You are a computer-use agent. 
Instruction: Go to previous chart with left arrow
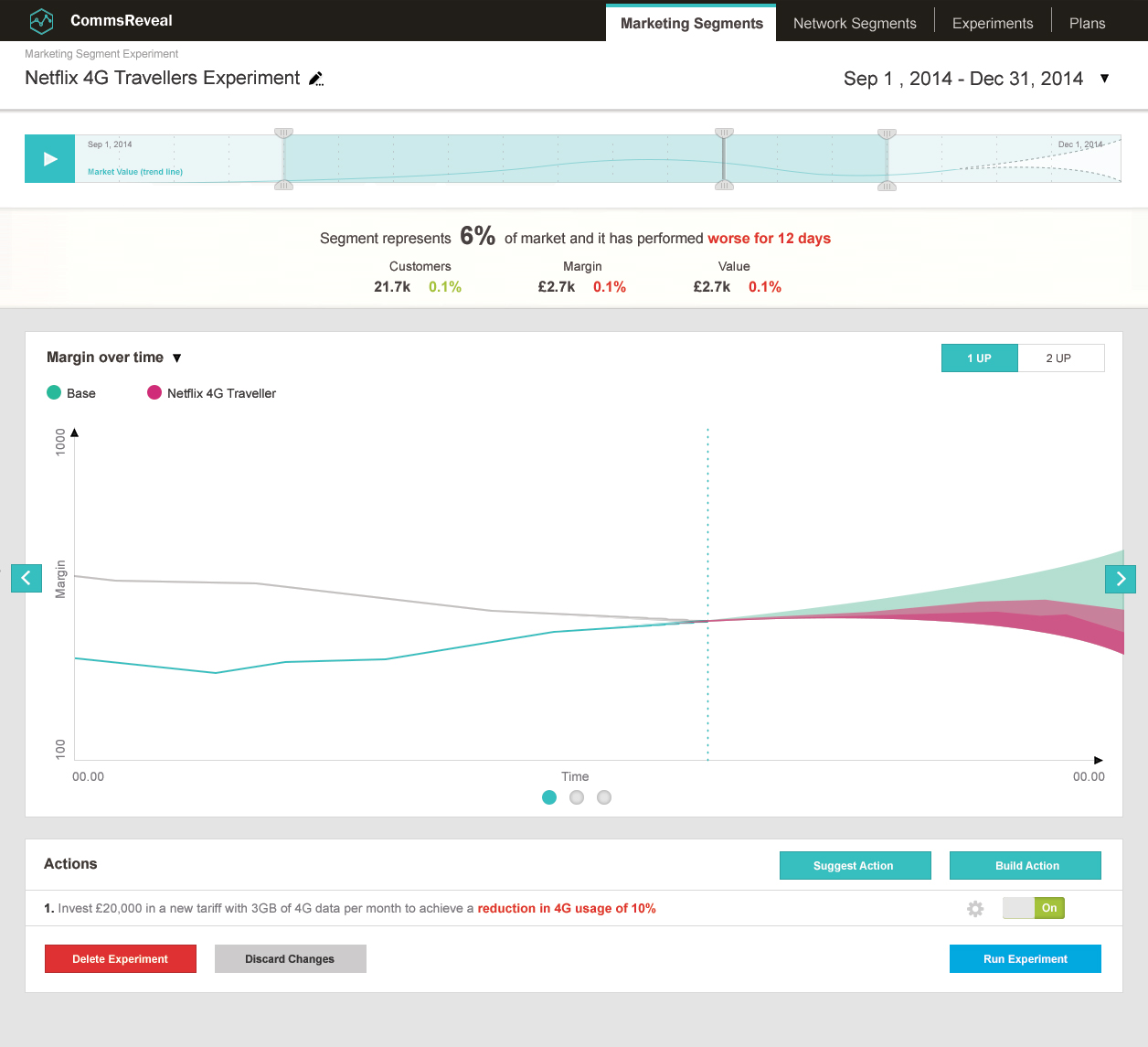[27, 578]
